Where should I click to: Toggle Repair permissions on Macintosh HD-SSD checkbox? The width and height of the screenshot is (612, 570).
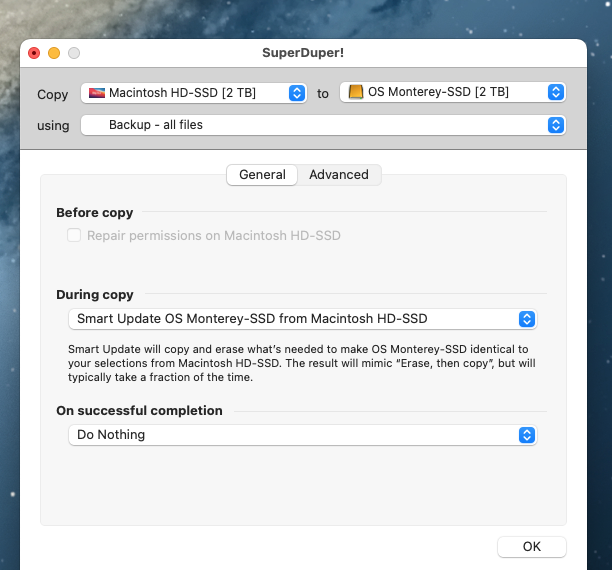[x=74, y=235]
